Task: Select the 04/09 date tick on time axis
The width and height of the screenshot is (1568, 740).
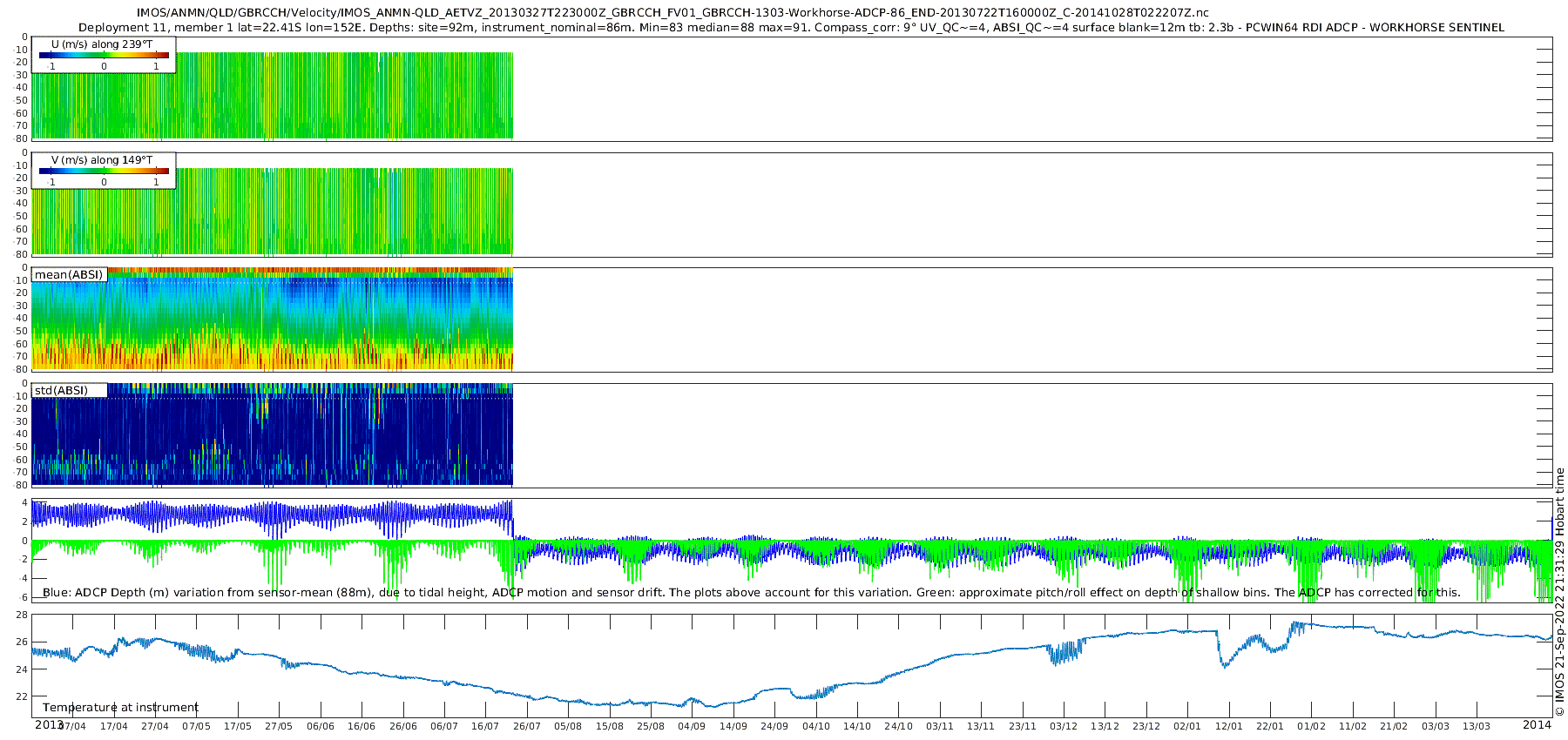Action: tap(692, 726)
